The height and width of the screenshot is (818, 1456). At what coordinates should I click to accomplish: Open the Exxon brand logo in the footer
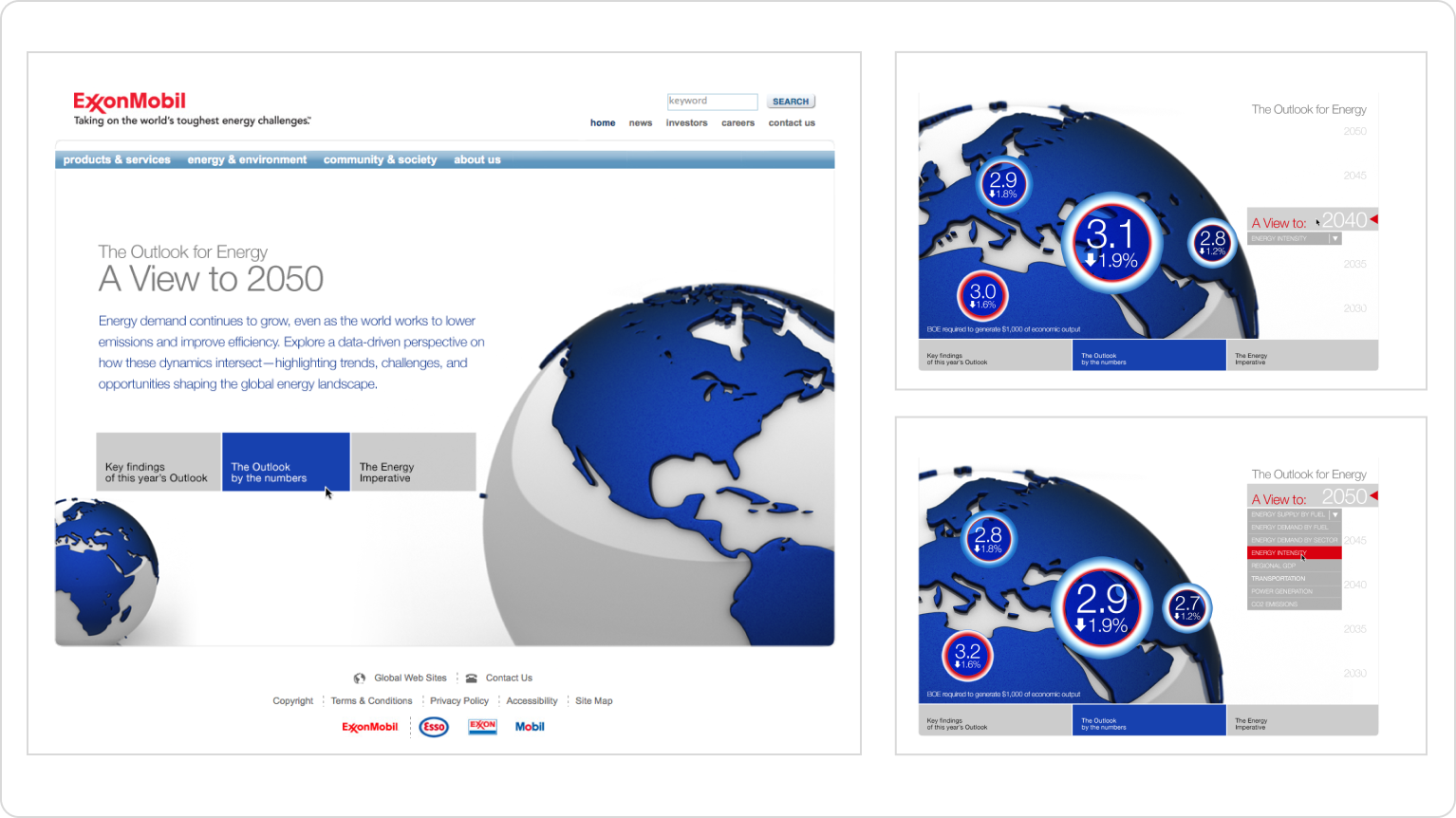pos(482,727)
